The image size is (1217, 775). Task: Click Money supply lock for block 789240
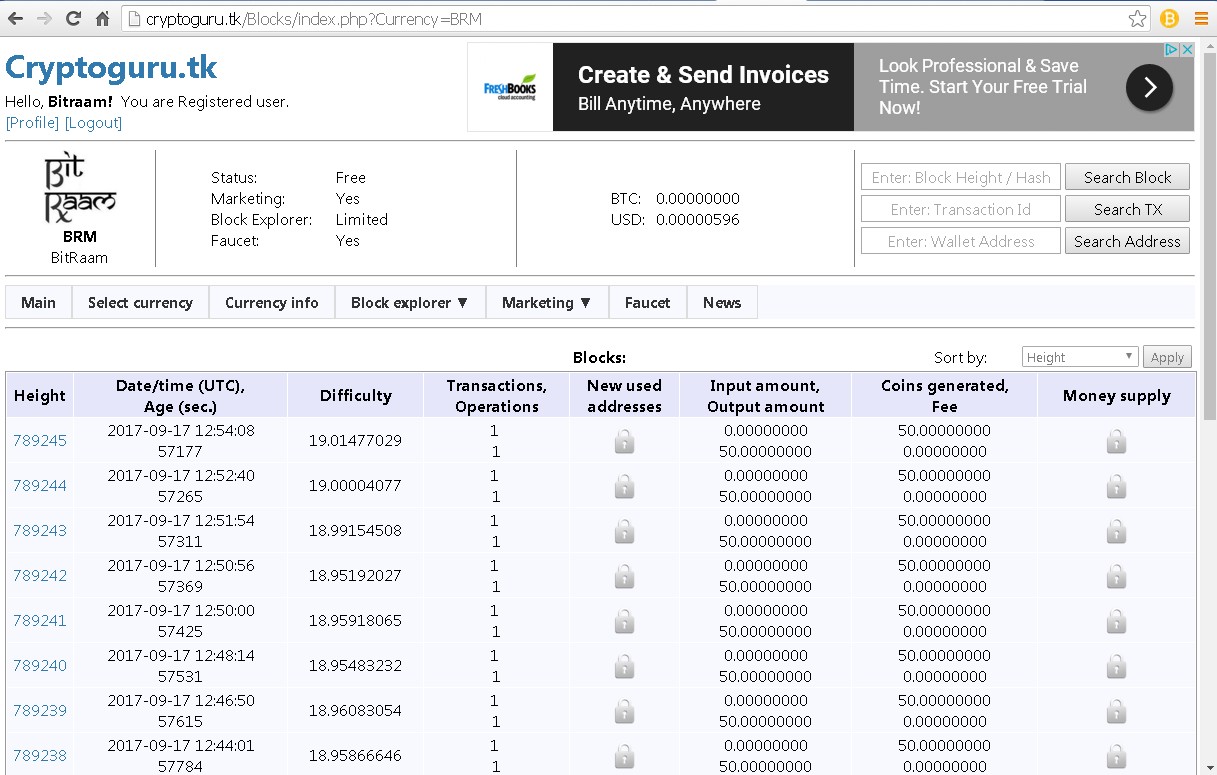point(1116,666)
